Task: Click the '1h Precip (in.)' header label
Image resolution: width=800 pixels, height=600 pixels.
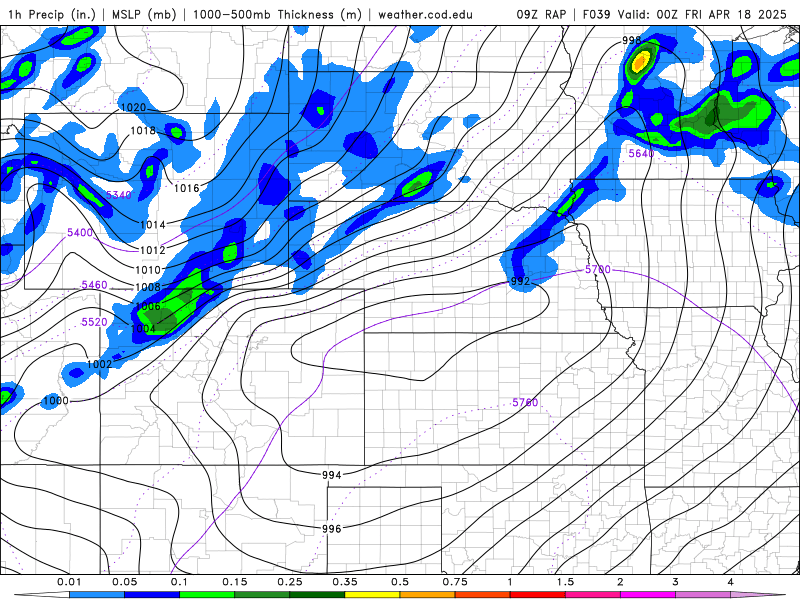Action: (x=52, y=14)
